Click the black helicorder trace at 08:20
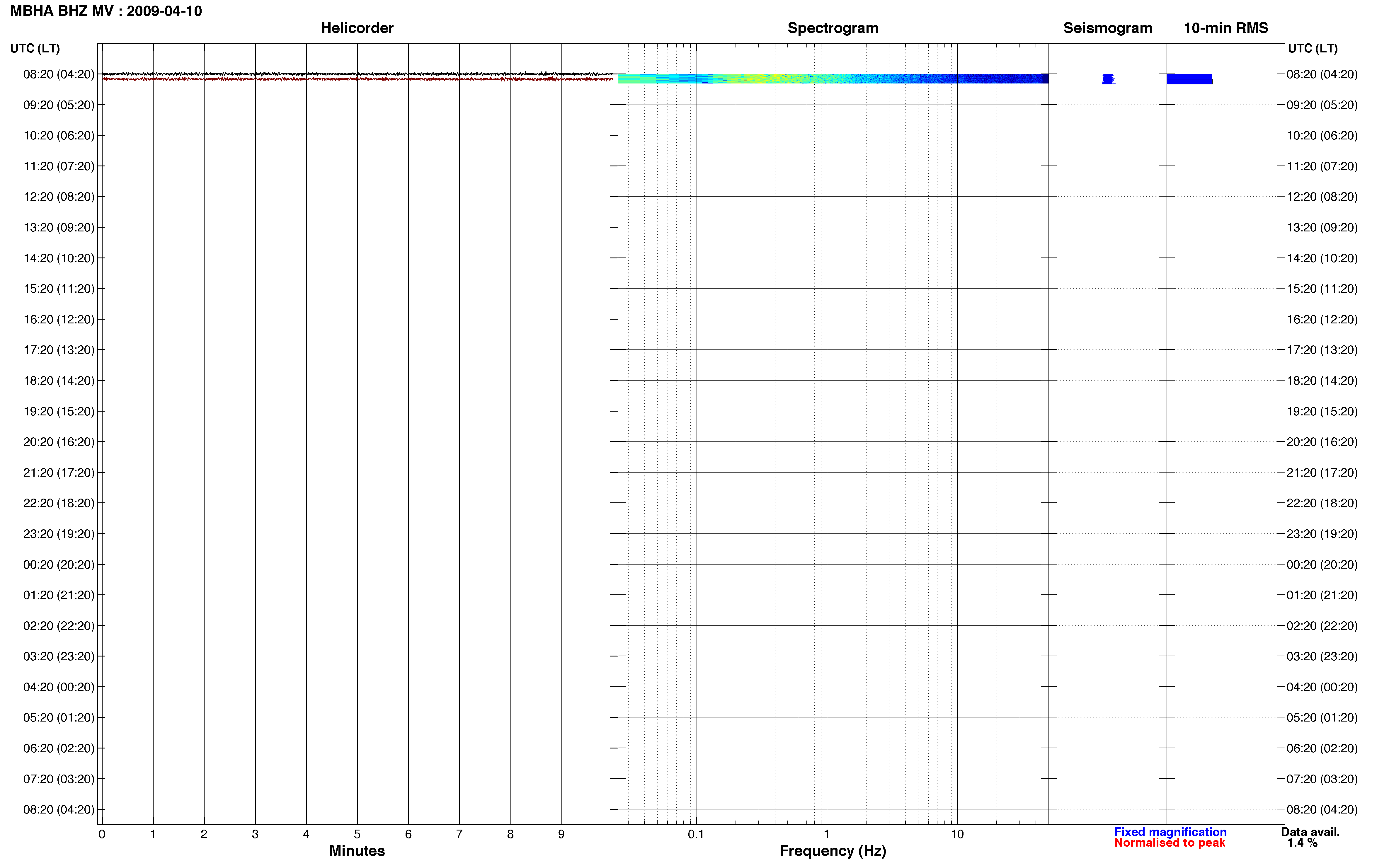Screen dimensions: 1389x868 click(358, 74)
